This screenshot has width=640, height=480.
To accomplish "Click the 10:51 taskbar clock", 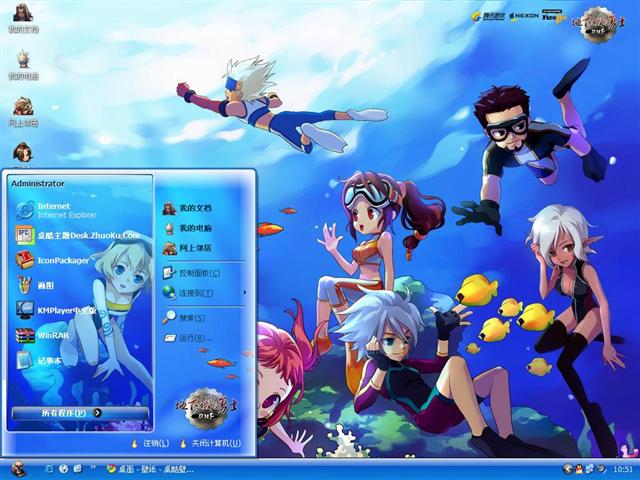I will [623, 469].
